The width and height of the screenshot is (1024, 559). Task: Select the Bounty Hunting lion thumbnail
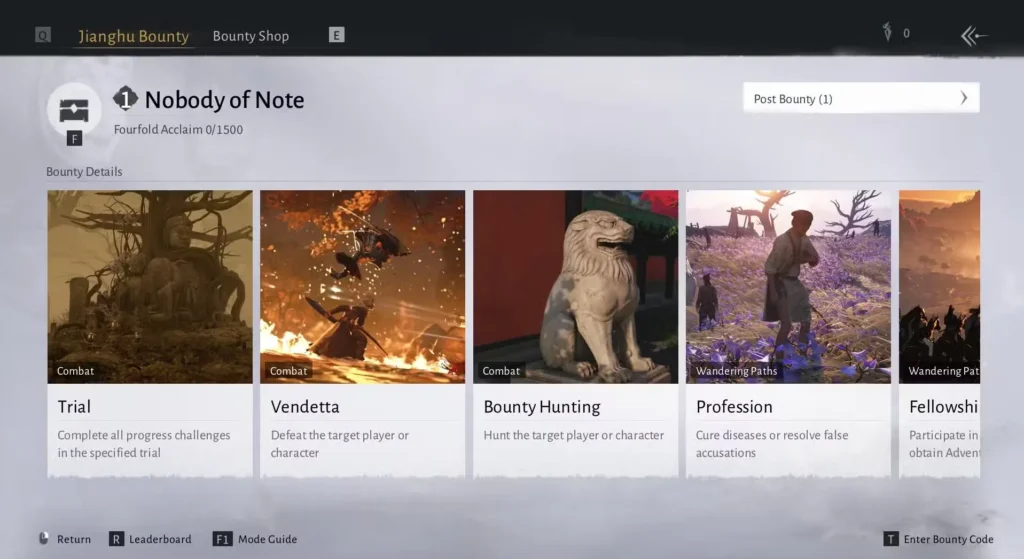coord(575,287)
